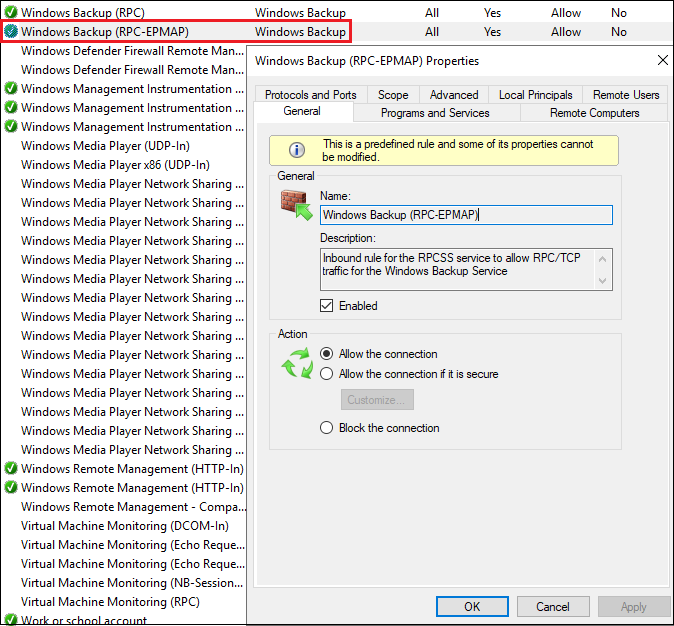Open the Remote Computers tab
Image resolution: width=674 pixels, height=626 pixels.
click(594, 113)
